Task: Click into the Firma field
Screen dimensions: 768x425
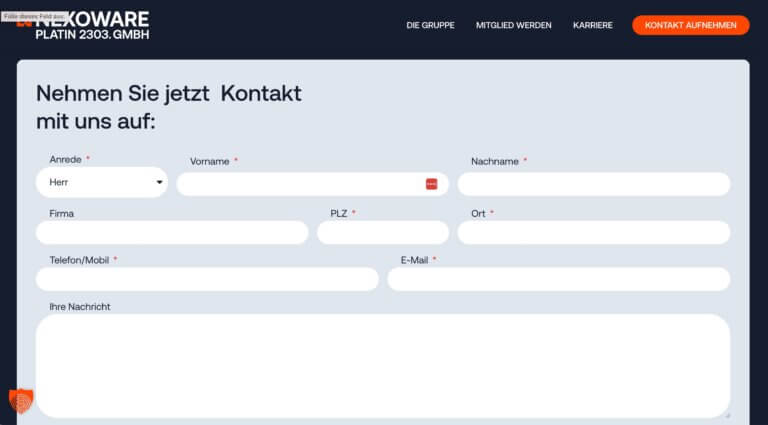Action: (x=172, y=232)
